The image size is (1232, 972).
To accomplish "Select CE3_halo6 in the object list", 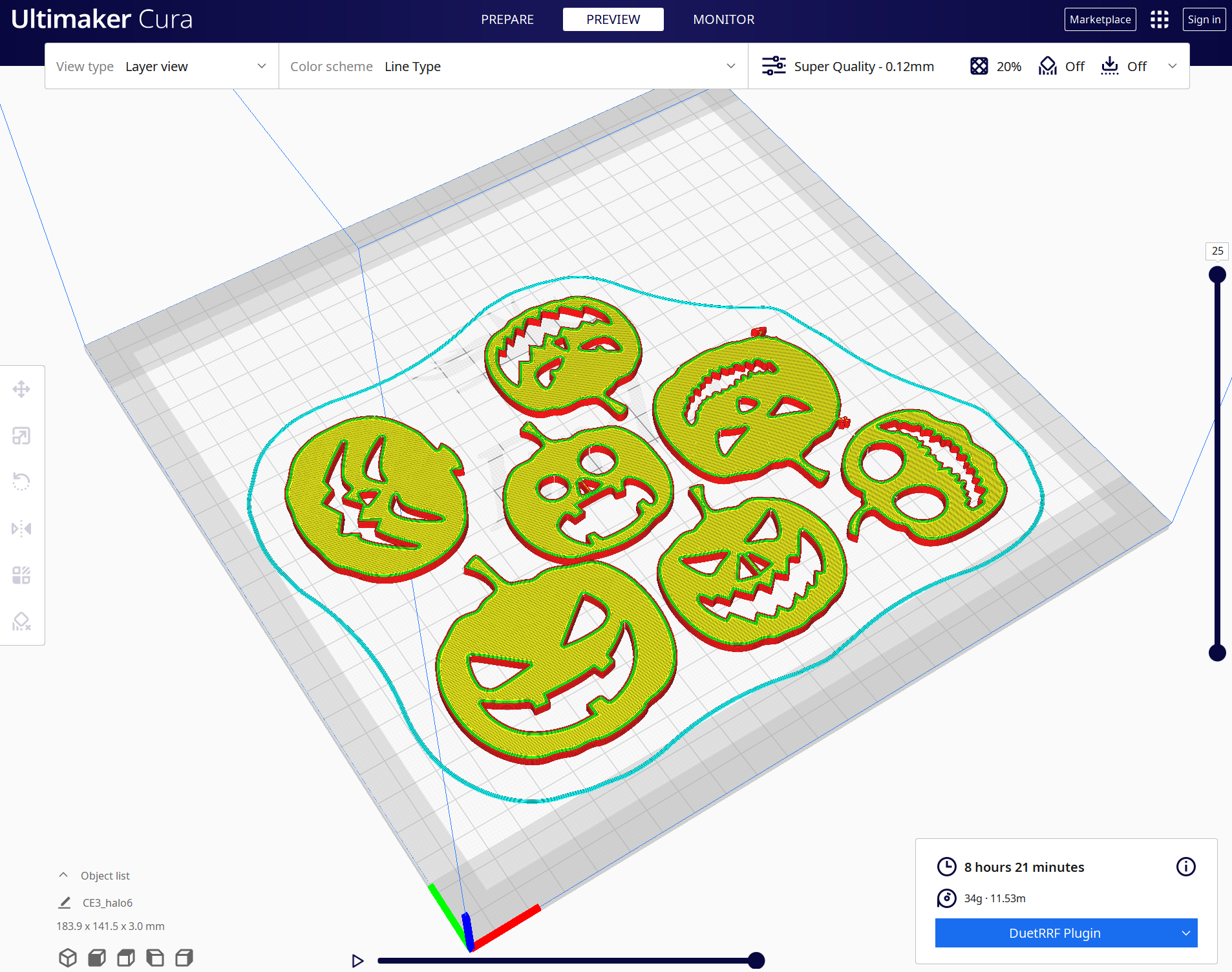I will pos(107,902).
